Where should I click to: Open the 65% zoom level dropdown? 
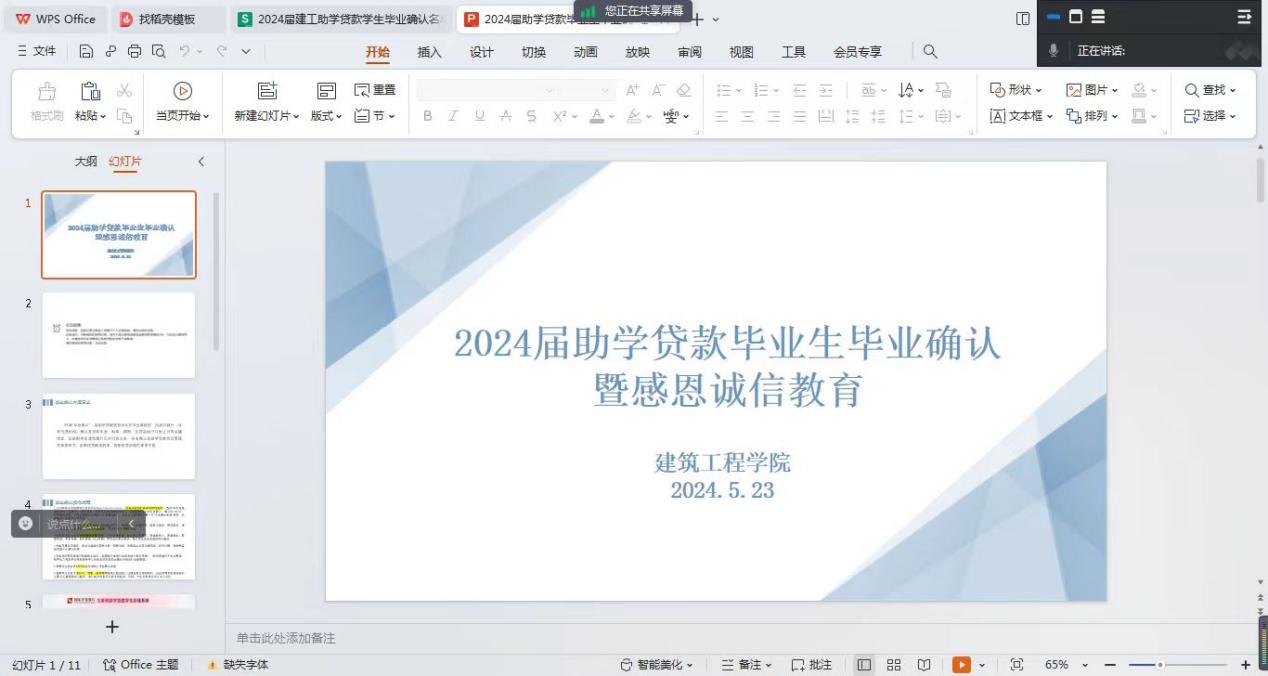(x=1084, y=665)
